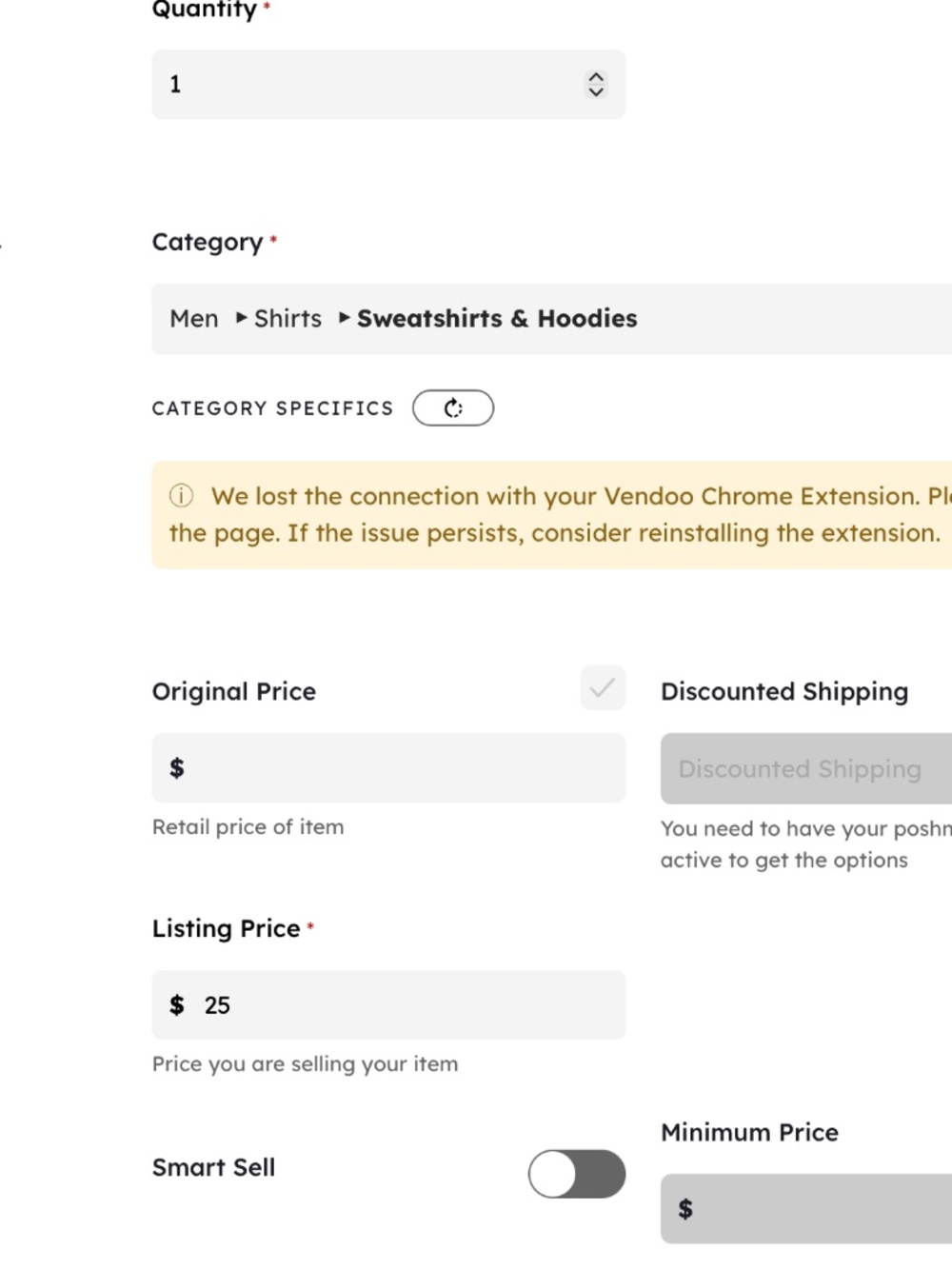The image size is (952, 1269).
Task: Increase quantity with the up arrow
Action: (596, 76)
